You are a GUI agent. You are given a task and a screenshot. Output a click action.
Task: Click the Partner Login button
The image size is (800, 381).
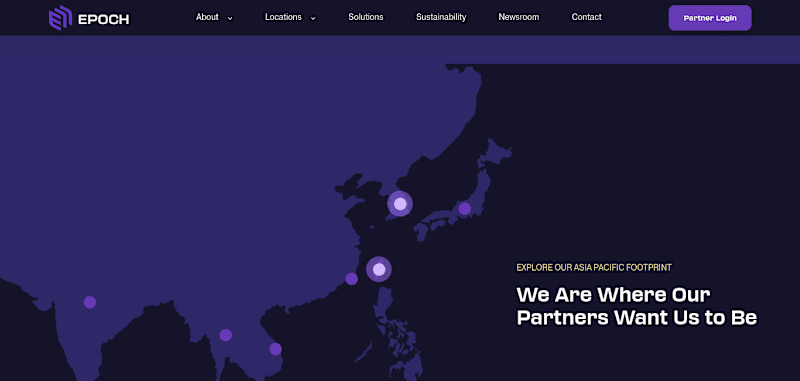(x=710, y=18)
